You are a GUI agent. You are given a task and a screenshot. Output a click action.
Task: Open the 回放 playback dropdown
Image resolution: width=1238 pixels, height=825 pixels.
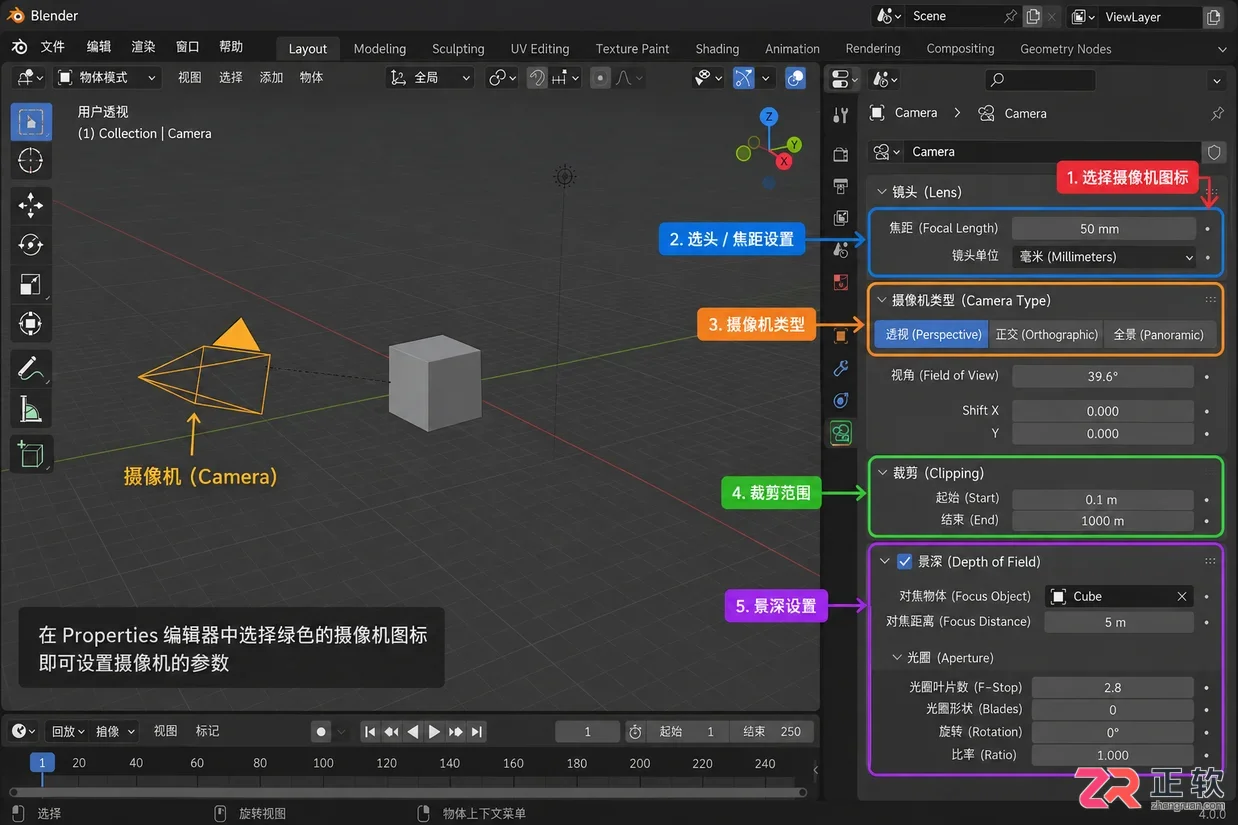tap(68, 732)
